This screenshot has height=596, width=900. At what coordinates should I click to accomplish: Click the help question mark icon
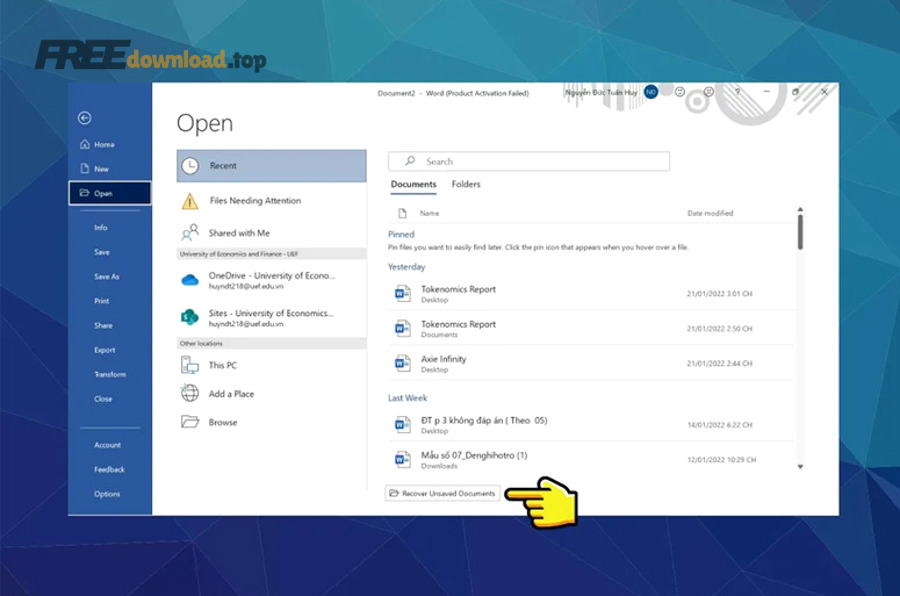point(738,92)
